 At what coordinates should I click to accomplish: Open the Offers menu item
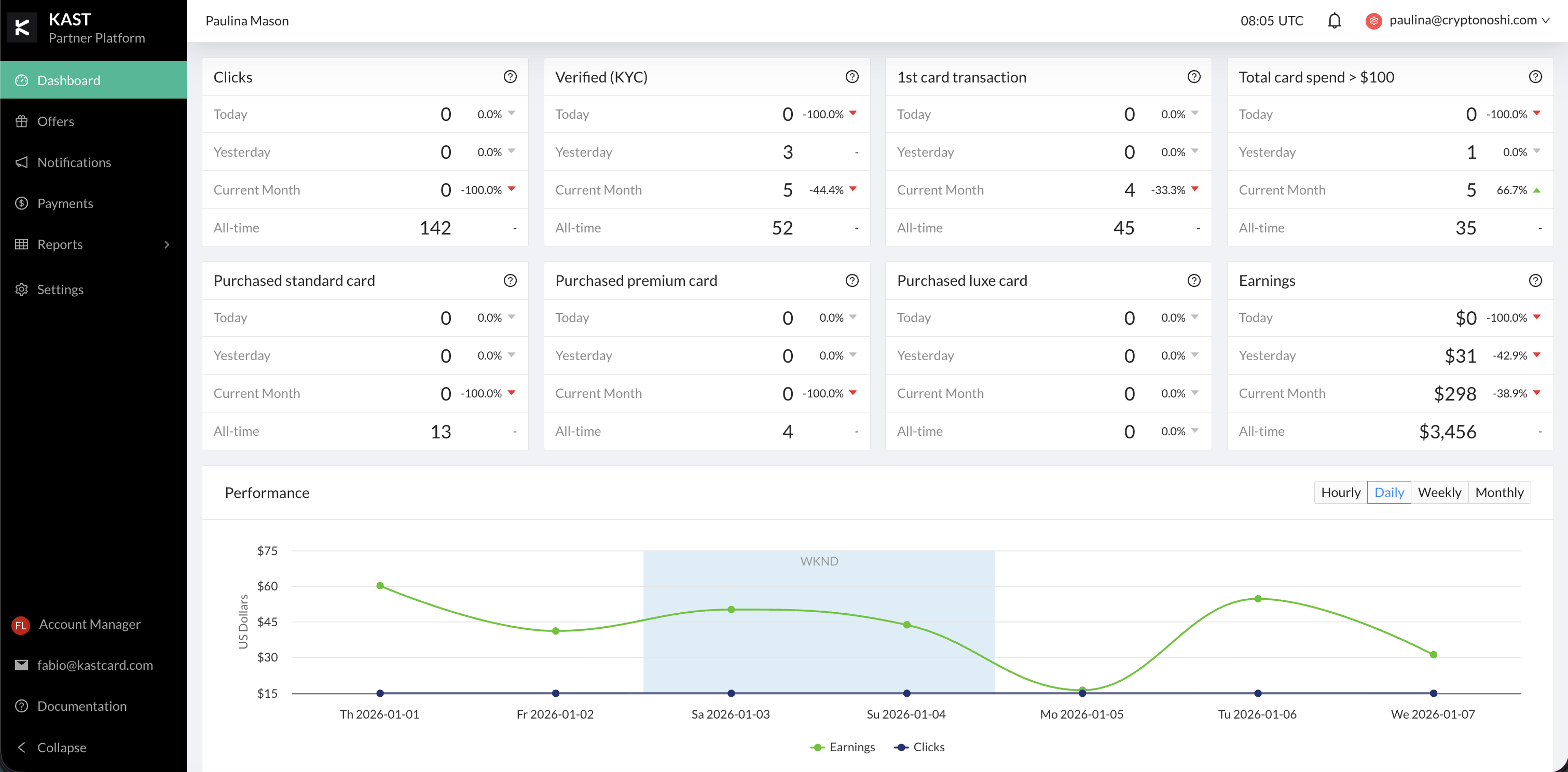(56, 121)
